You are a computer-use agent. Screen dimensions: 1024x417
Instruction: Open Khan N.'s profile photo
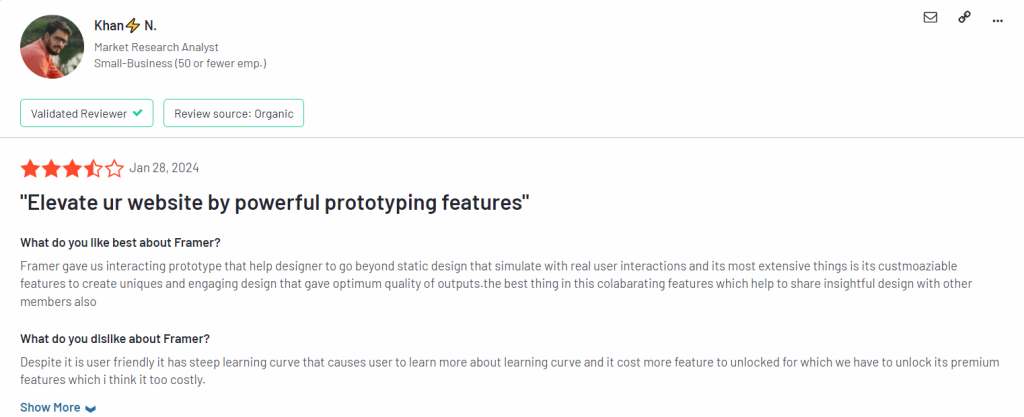[52, 46]
